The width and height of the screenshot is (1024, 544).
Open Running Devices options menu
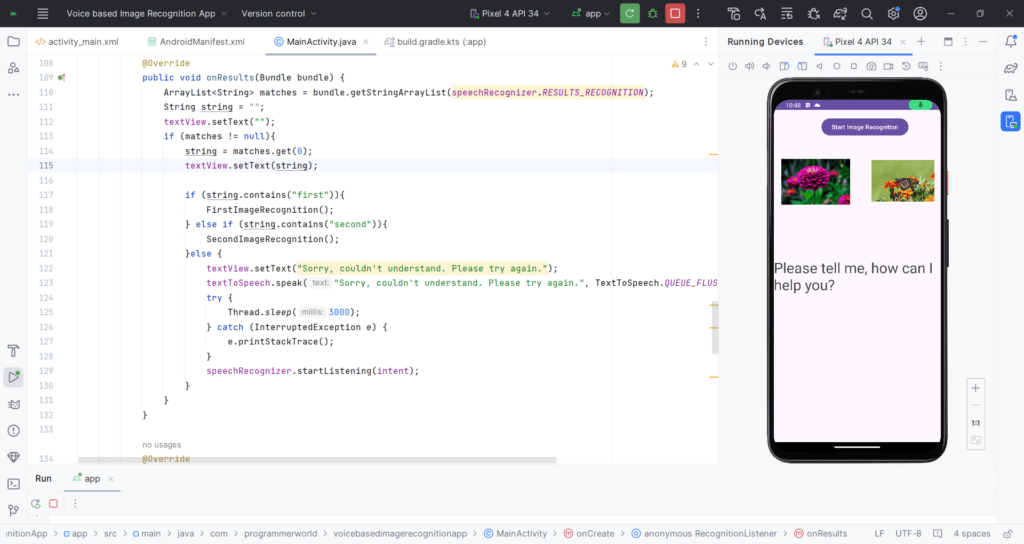[965, 42]
